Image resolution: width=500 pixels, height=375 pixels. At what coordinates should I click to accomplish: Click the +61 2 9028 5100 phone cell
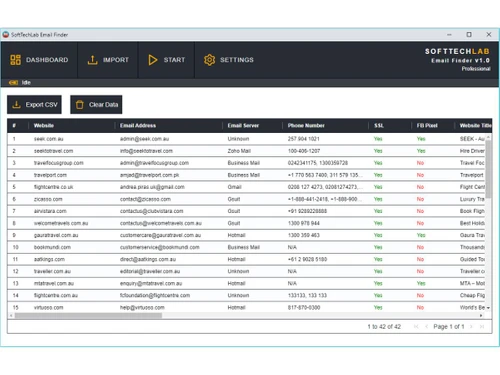(x=307, y=259)
